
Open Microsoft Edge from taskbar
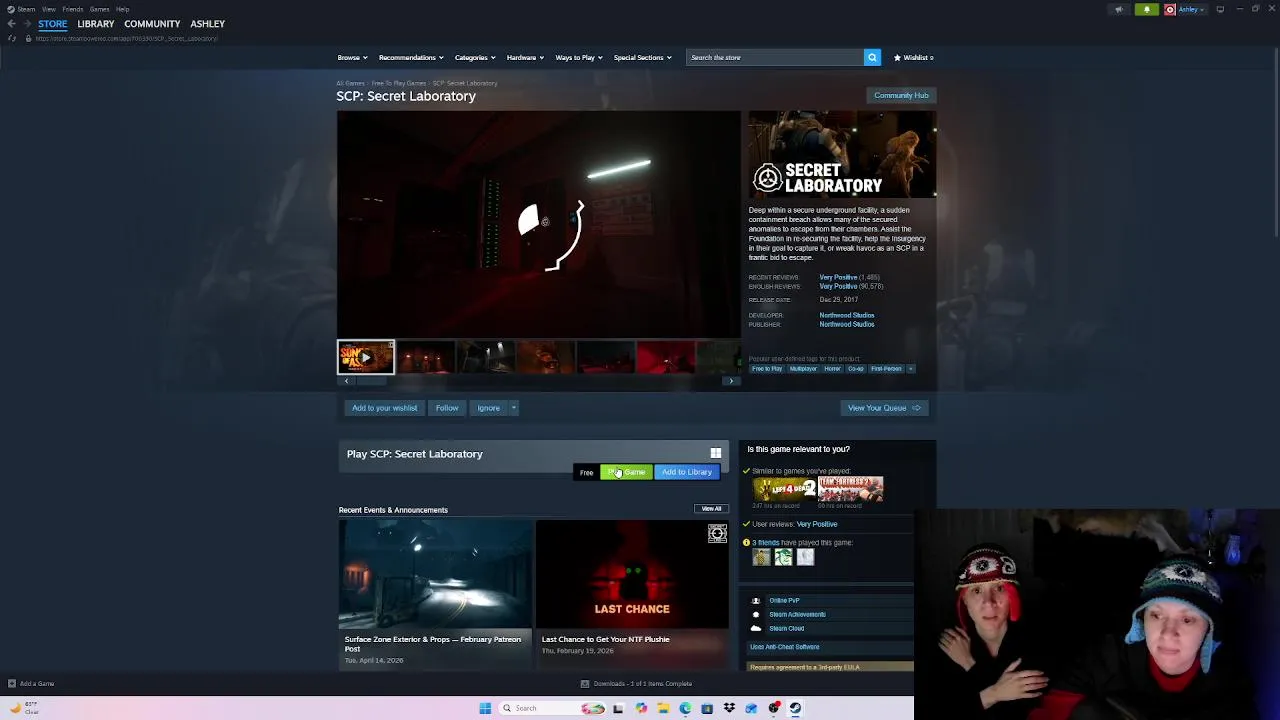coord(685,708)
